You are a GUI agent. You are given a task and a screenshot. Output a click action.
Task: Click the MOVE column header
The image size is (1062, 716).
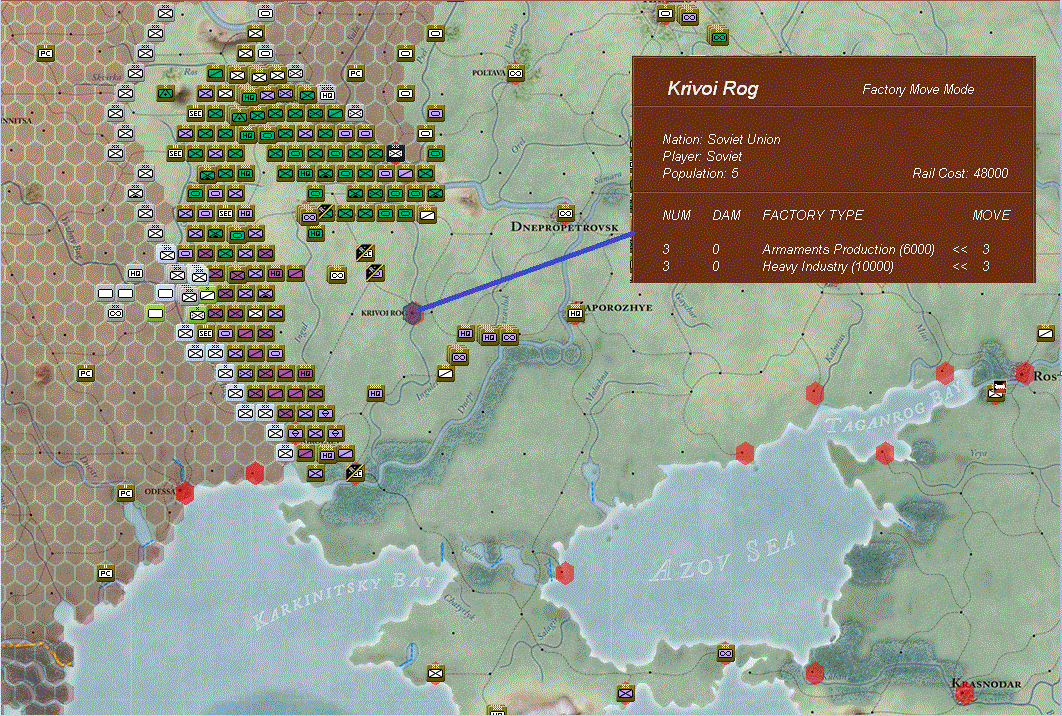click(991, 215)
